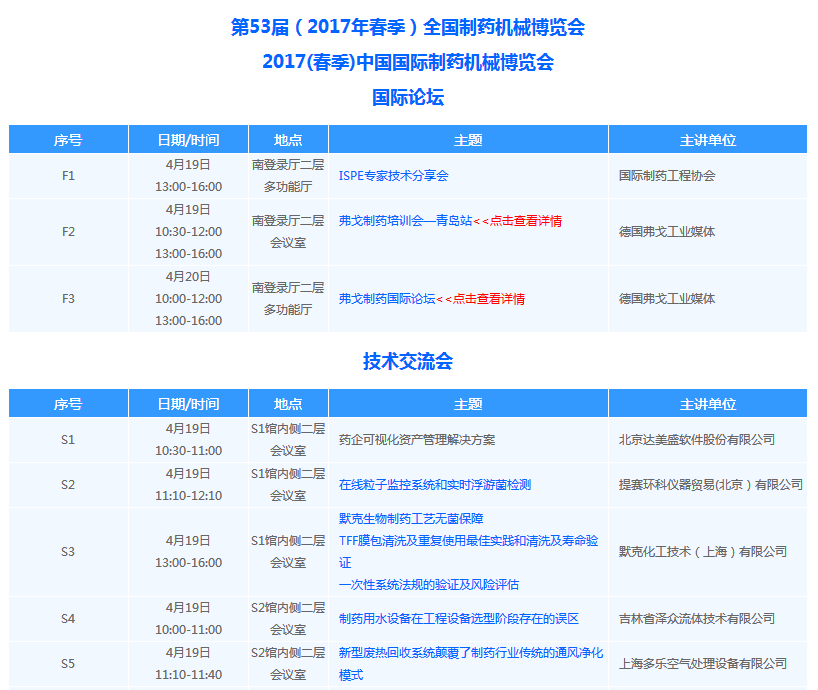818x690 pixels.
Task: Click the 第53届全国制药机械博览会 page title
Action: pyautogui.click(x=408, y=27)
